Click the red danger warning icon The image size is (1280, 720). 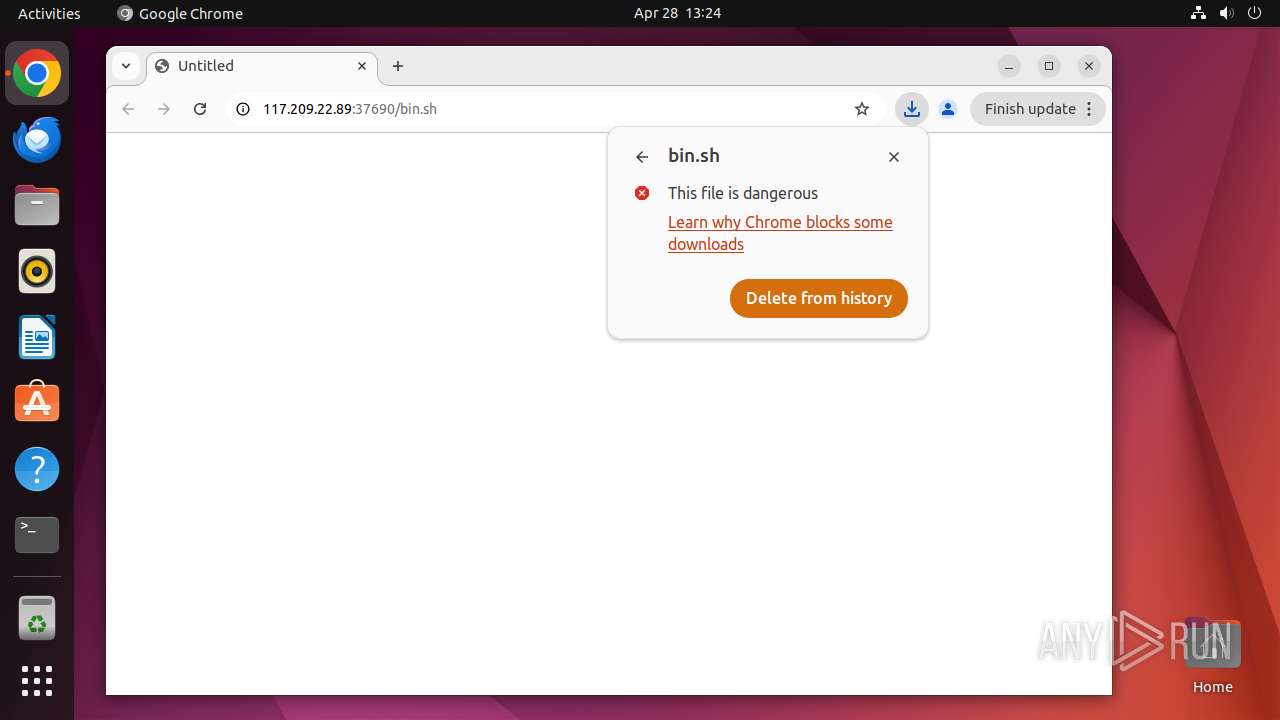[x=642, y=193]
